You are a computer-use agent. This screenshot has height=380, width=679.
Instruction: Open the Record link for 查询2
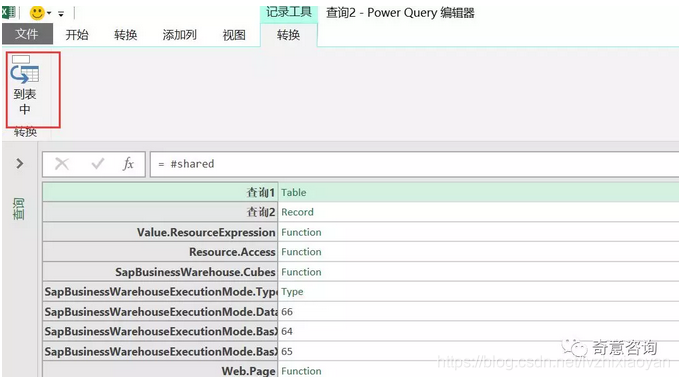click(x=297, y=212)
